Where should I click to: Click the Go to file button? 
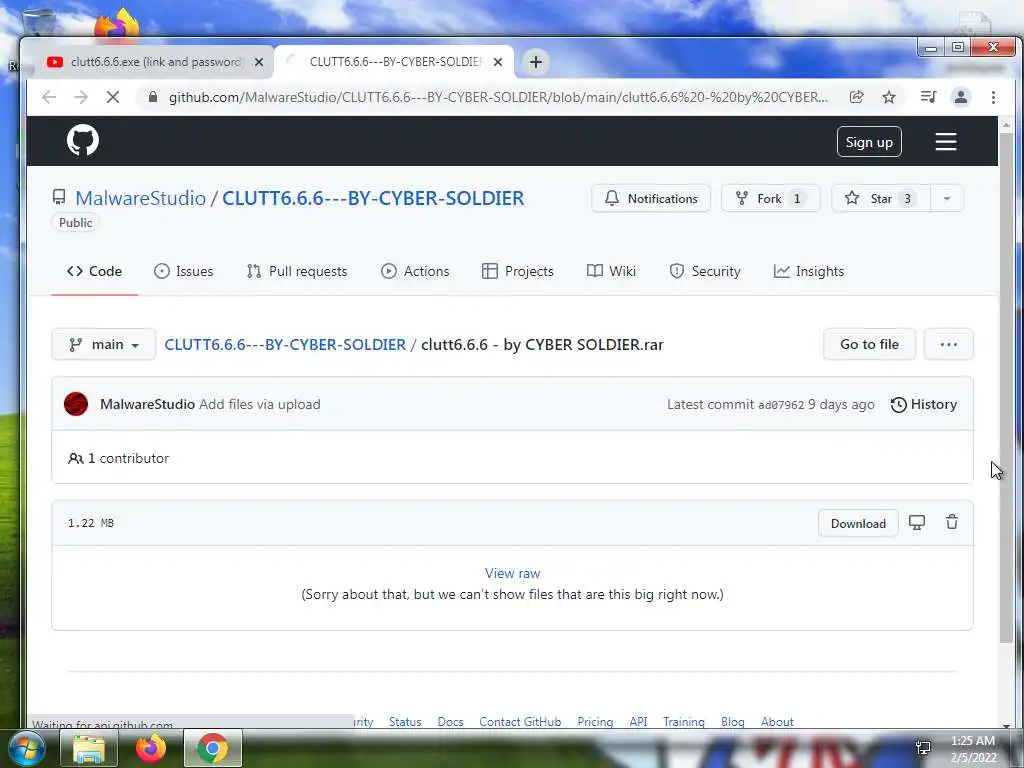[869, 344]
